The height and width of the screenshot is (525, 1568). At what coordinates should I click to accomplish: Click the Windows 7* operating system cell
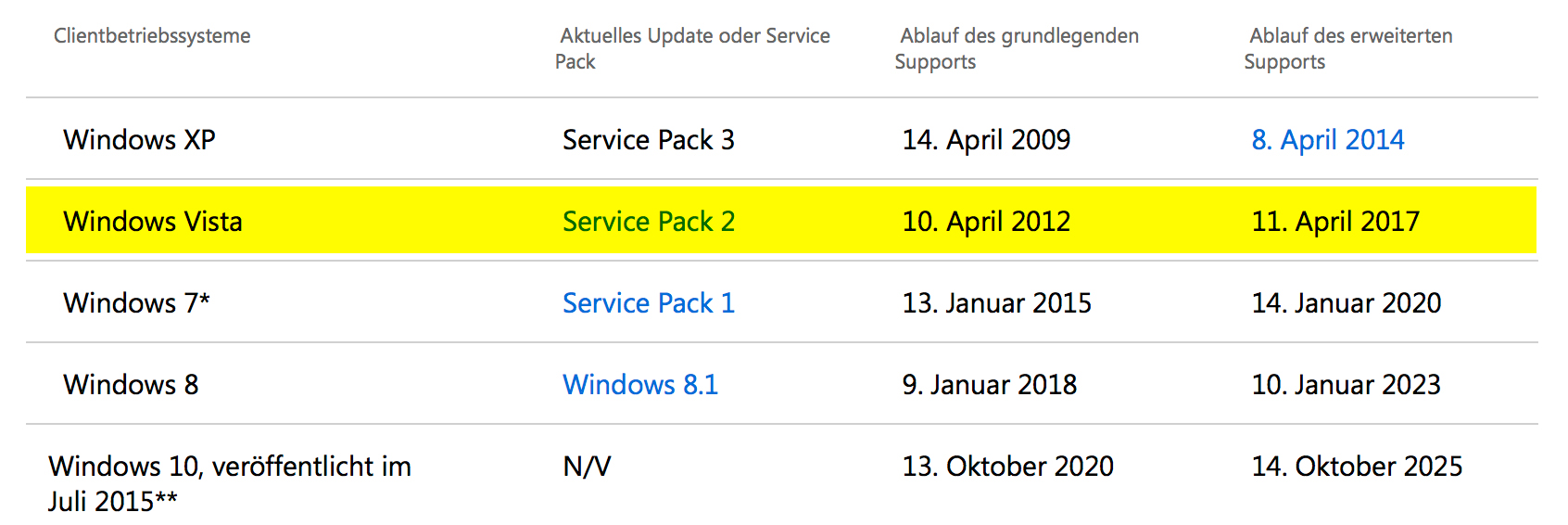pos(136,303)
